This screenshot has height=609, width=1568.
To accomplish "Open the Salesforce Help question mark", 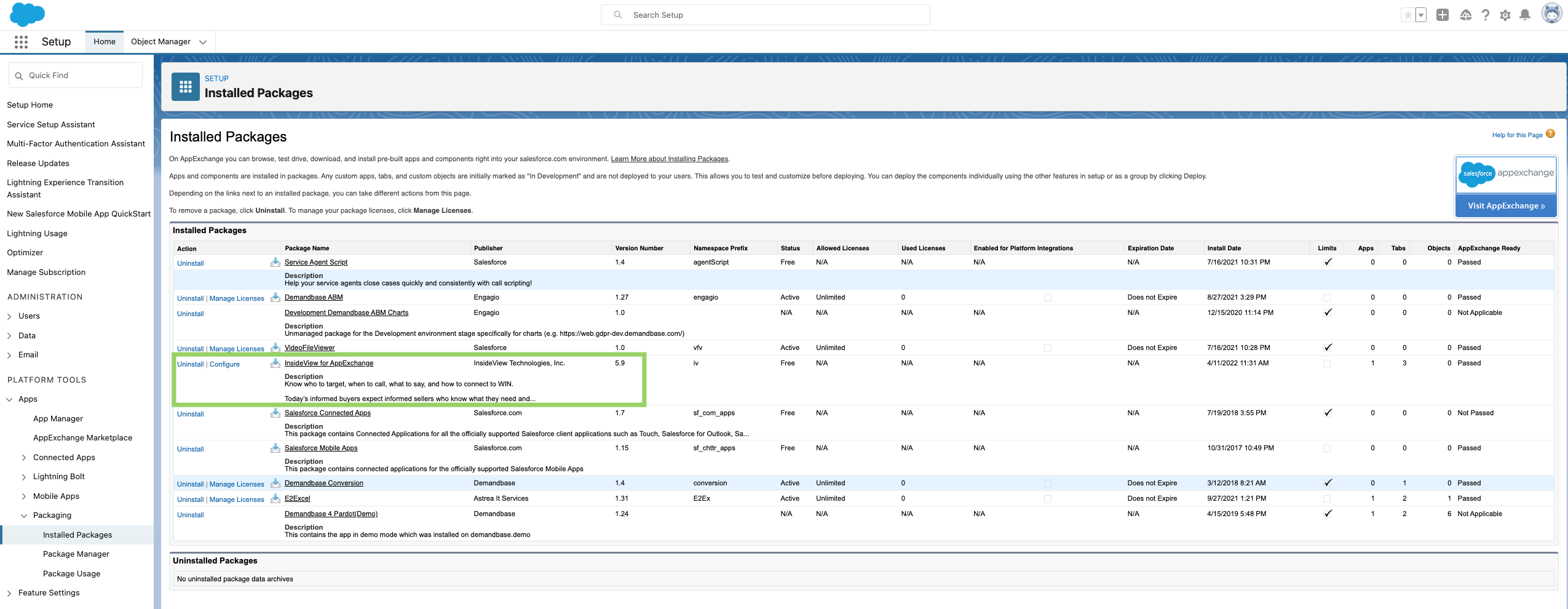I will tap(1486, 15).
